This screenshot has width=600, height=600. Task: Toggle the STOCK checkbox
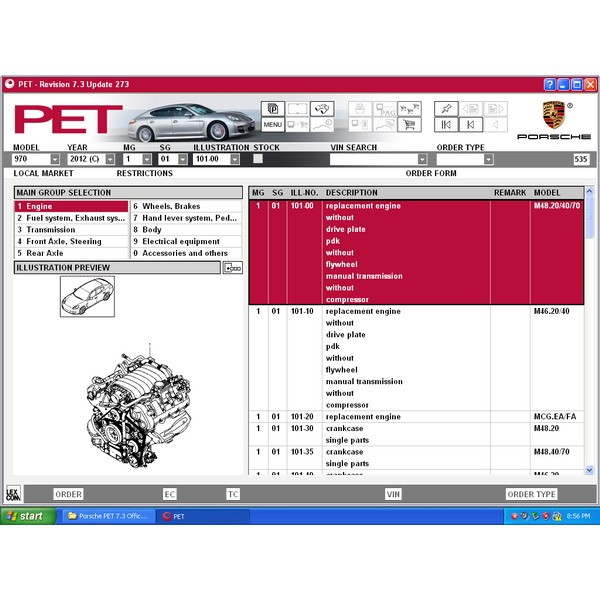pyautogui.click(x=258, y=159)
